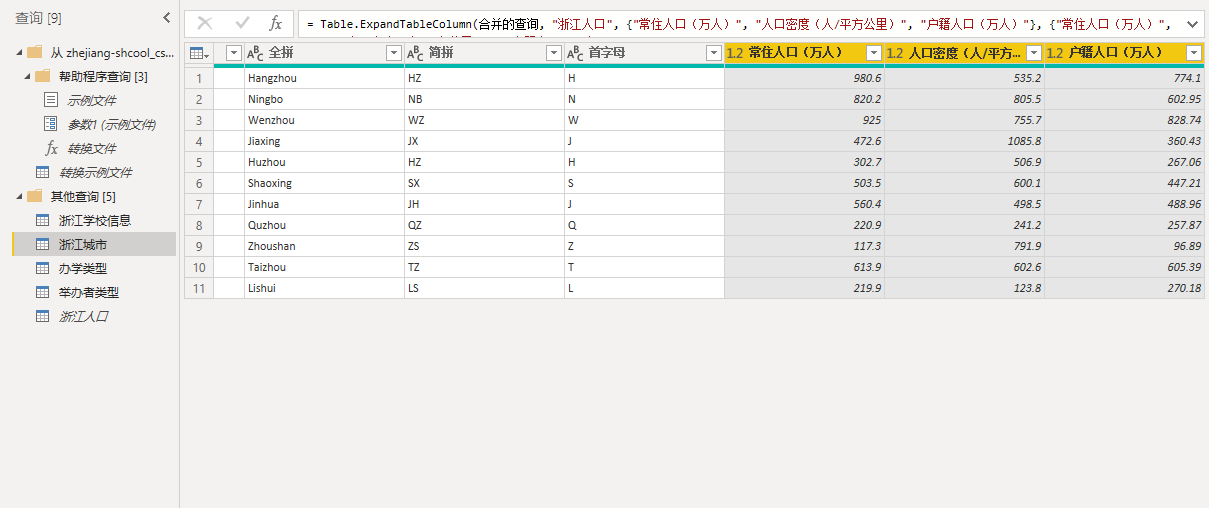Select the 浙江学校信息 query
Image resolution: width=1209 pixels, height=508 pixels.
click(95, 220)
